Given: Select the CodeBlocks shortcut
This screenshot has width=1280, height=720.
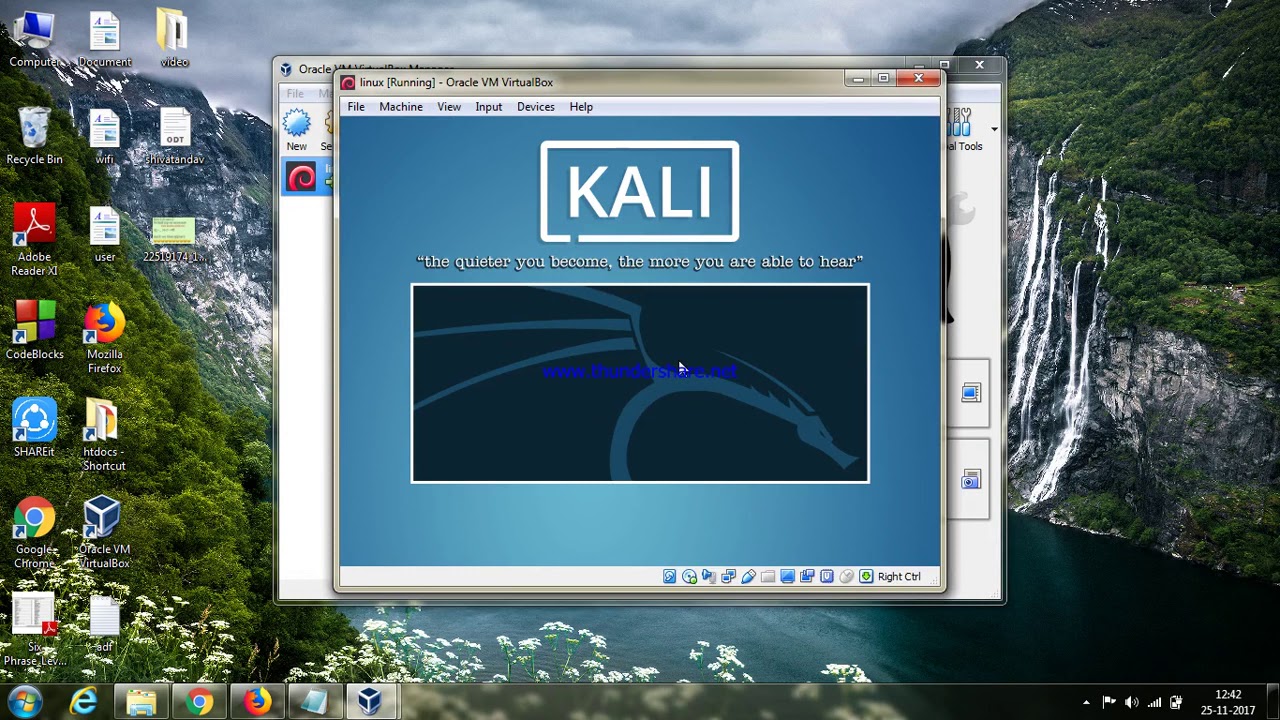Looking at the screenshot, I should 34,331.
